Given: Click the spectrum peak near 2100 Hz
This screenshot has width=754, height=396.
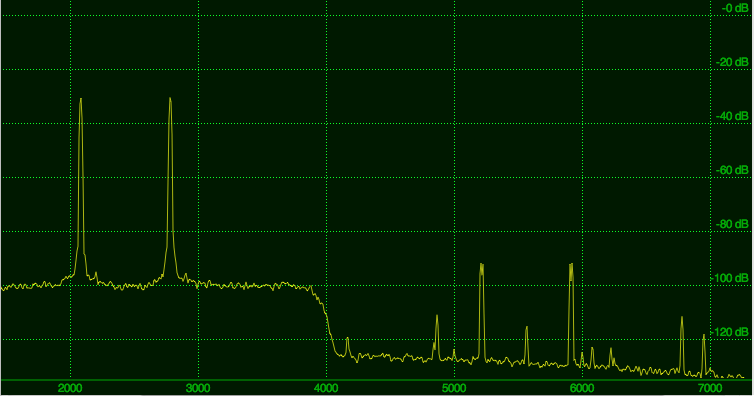Looking at the screenshot, I should click(x=81, y=187).
